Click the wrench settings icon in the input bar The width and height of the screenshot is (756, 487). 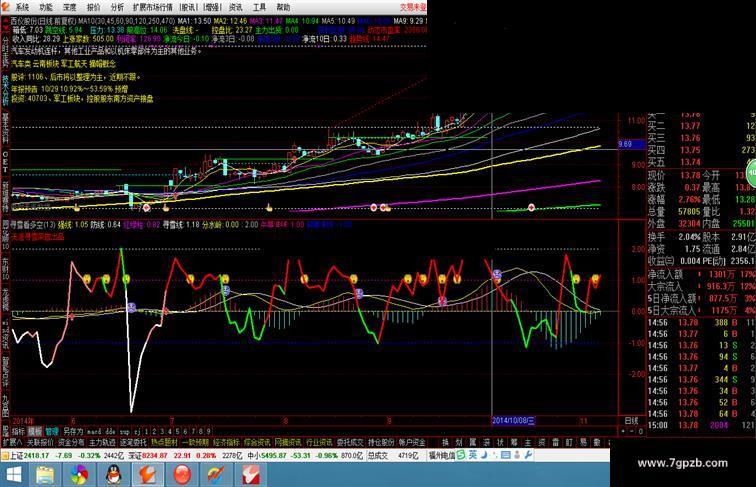(x=528, y=455)
